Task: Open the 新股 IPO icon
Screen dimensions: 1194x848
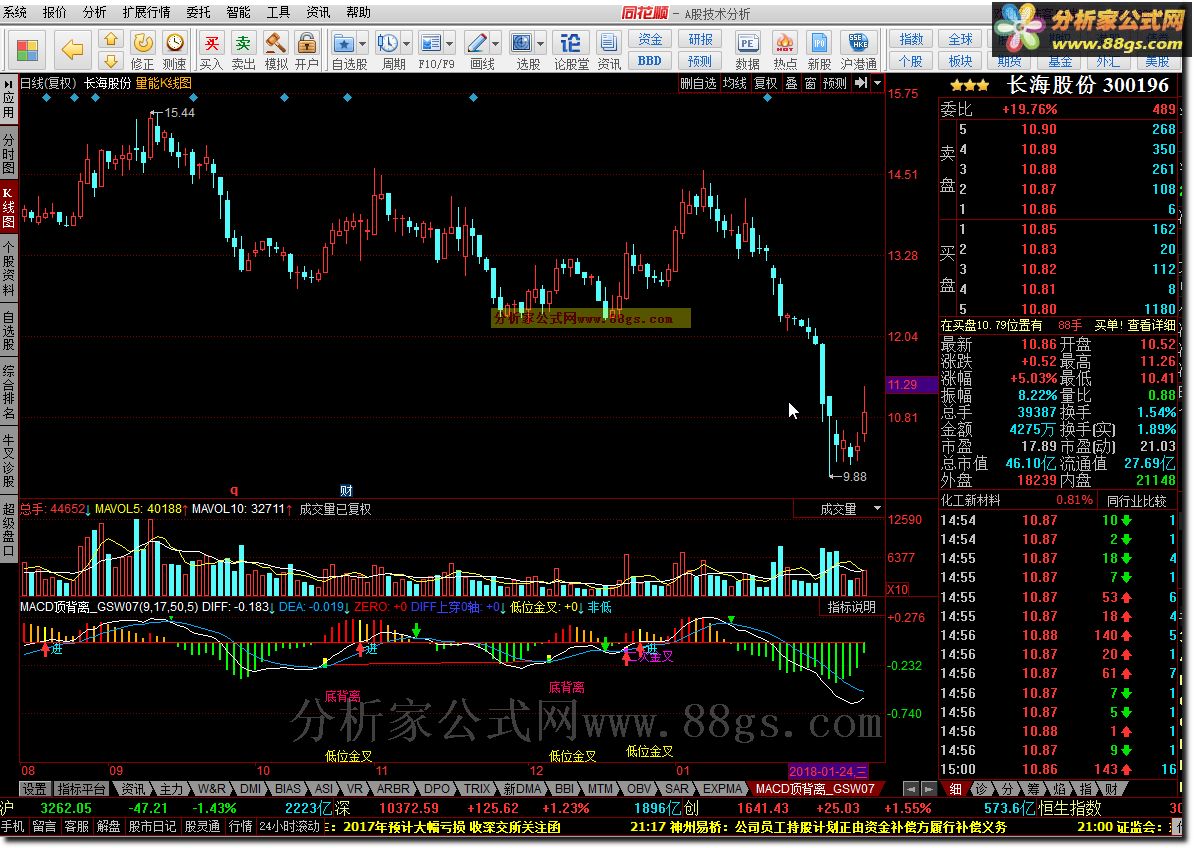Action: (819, 50)
